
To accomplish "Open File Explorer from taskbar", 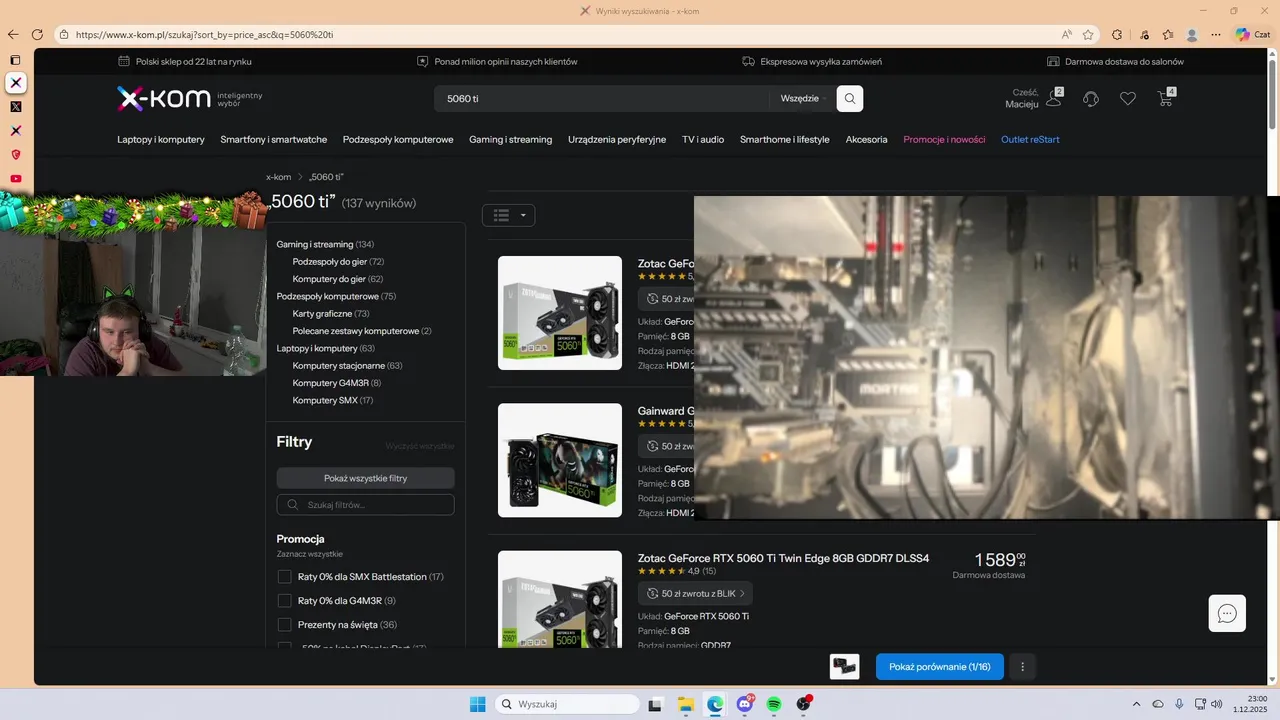I will click(685, 704).
